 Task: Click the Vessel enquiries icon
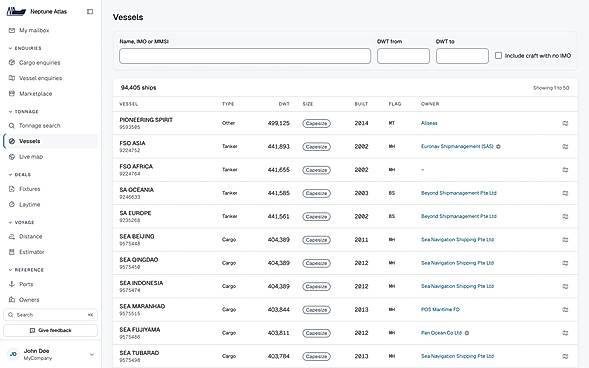pyautogui.click(x=12, y=78)
